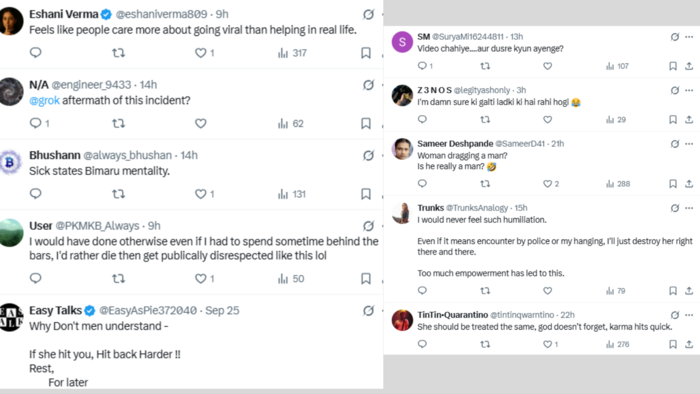This screenshot has width=700, height=394.
Task: Toggle like on Z3NOS tweet
Action: tap(547, 120)
